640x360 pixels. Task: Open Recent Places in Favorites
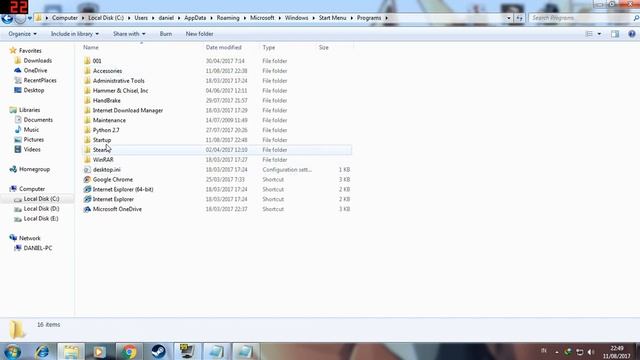point(40,80)
